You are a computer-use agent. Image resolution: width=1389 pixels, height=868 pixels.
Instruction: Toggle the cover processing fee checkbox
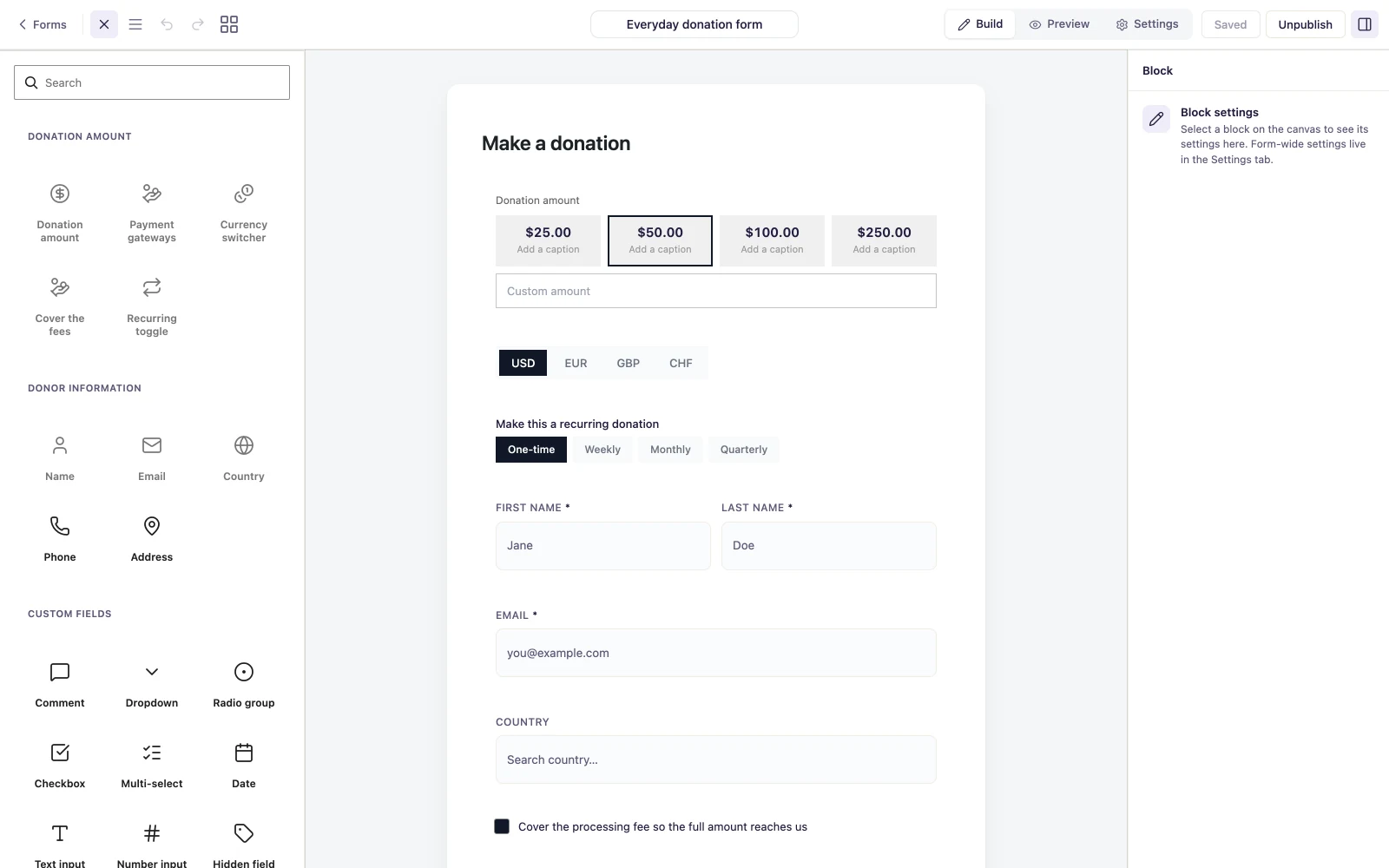pos(502,826)
